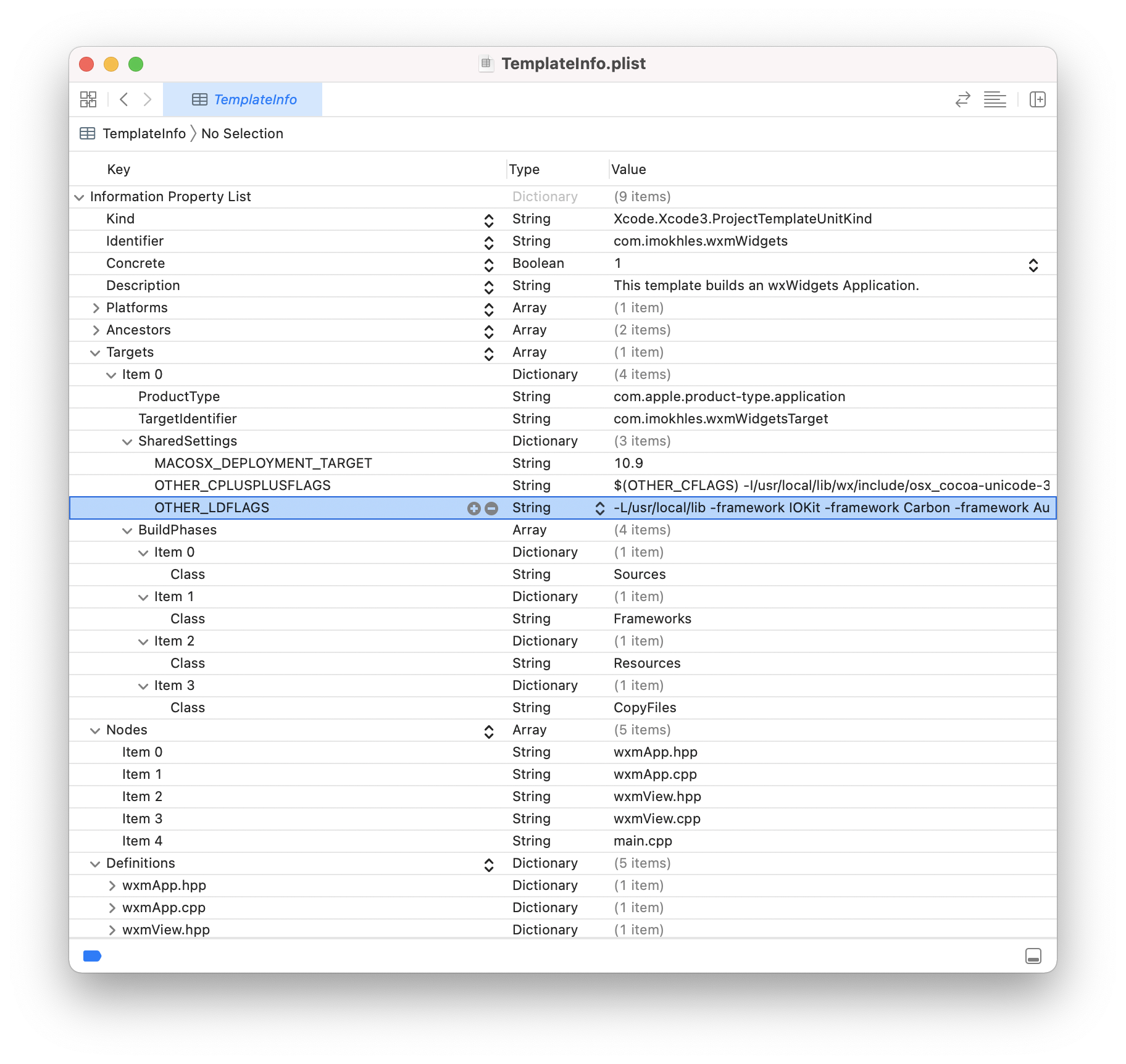
Task: Click the OTHER_LDFLAGS value field
Action: 803,507
